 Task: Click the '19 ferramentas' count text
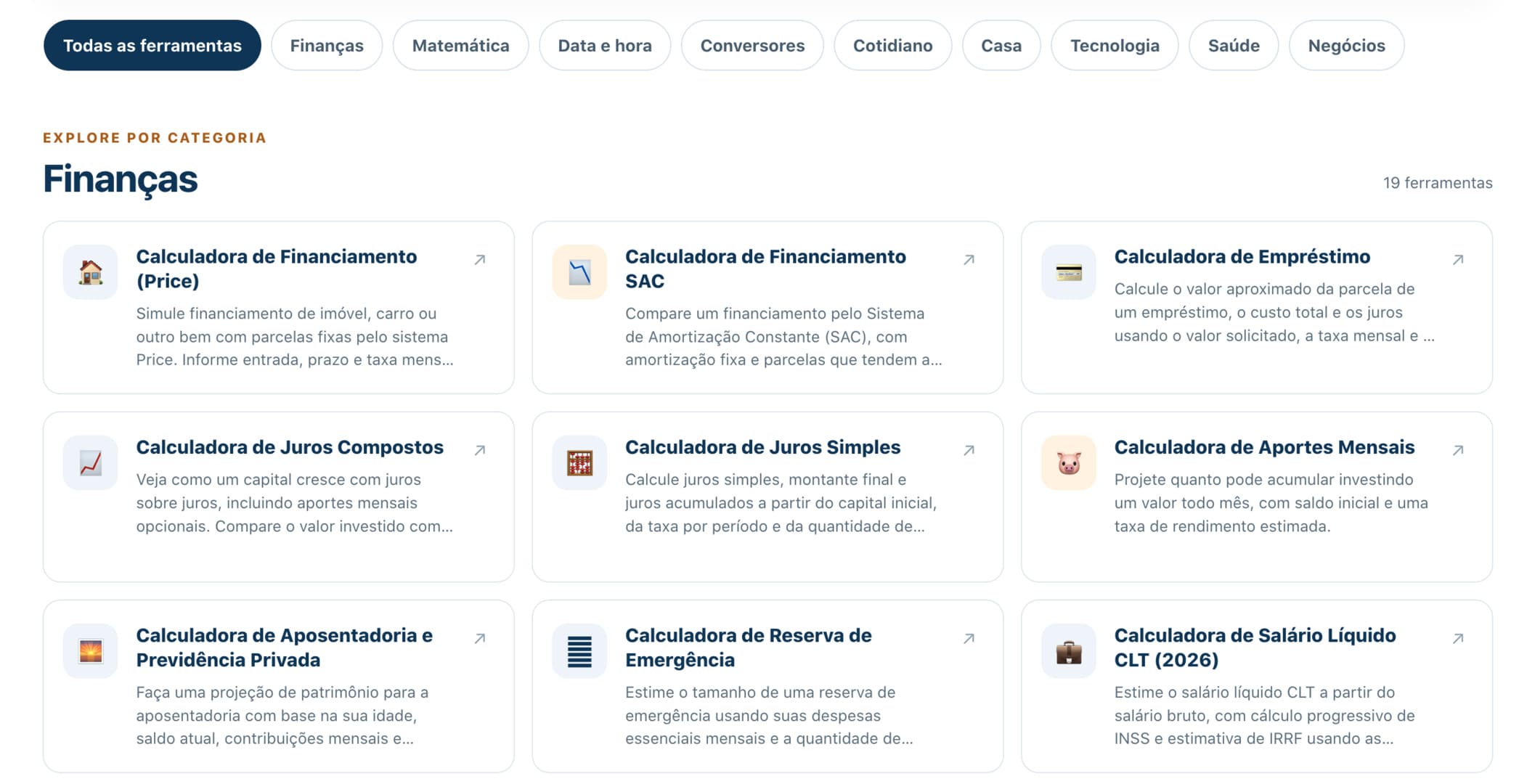pos(1437,183)
